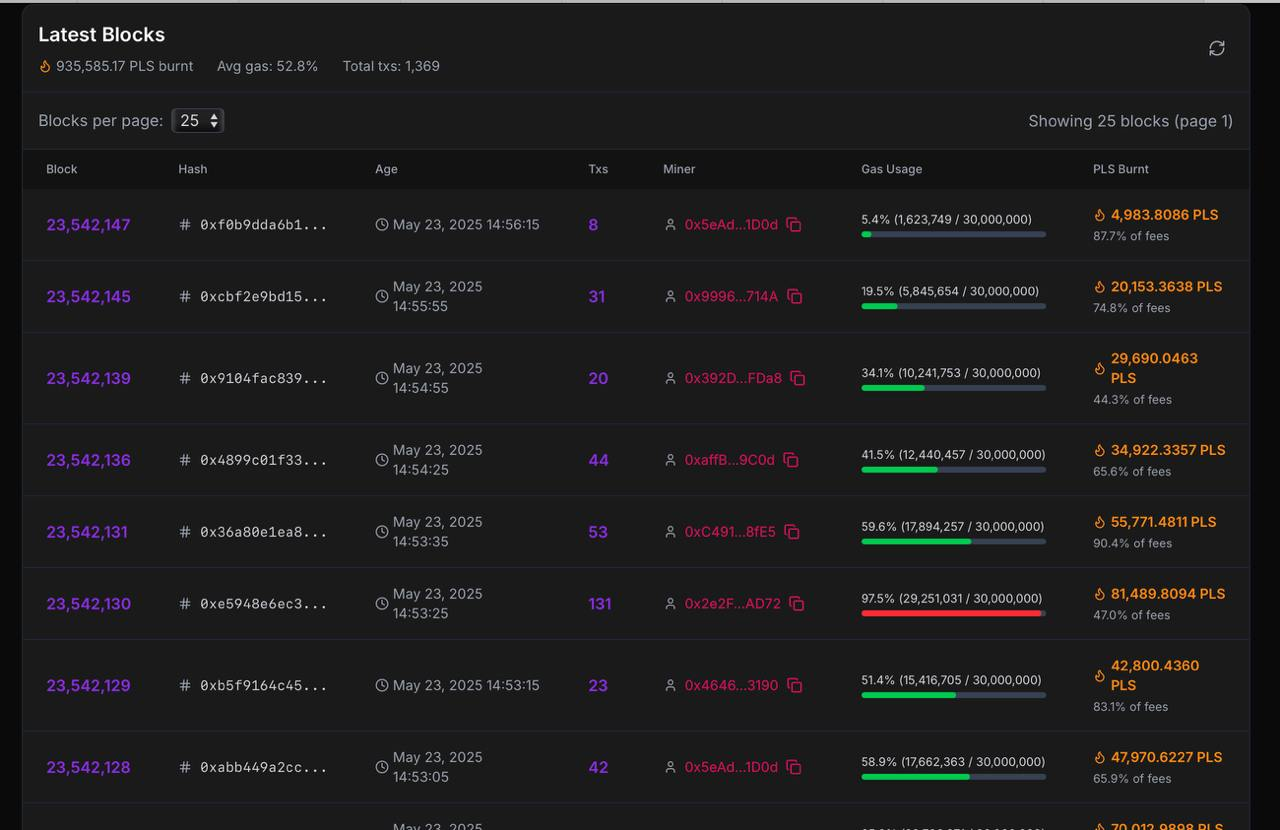Click the Miner column header
This screenshot has height=830, width=1280.
pyautogui.click(x=679, y=169)
